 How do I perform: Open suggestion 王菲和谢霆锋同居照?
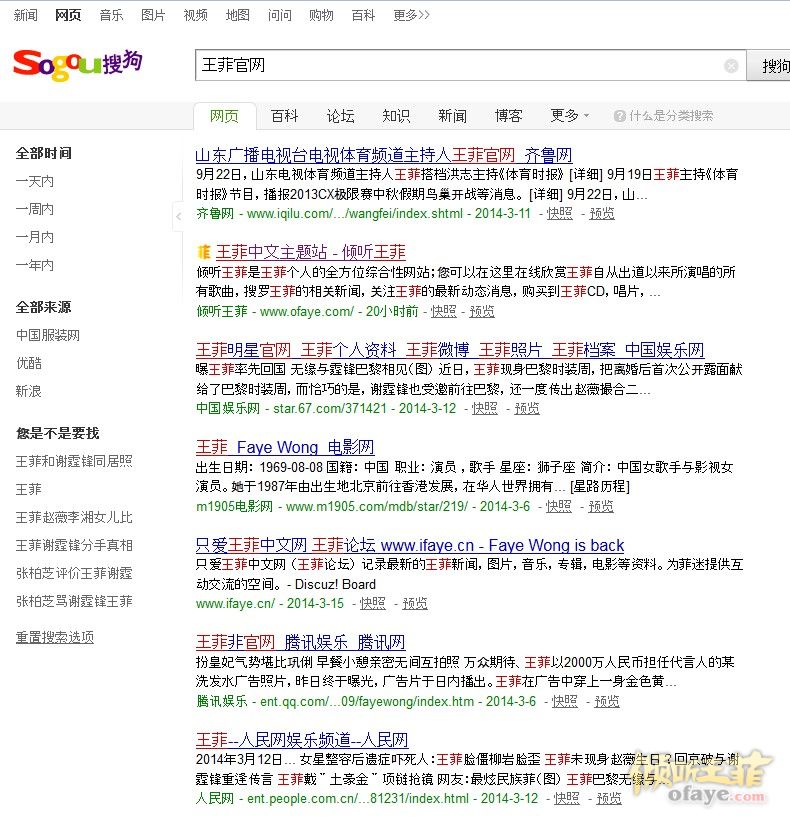click(x=74, y=461)
